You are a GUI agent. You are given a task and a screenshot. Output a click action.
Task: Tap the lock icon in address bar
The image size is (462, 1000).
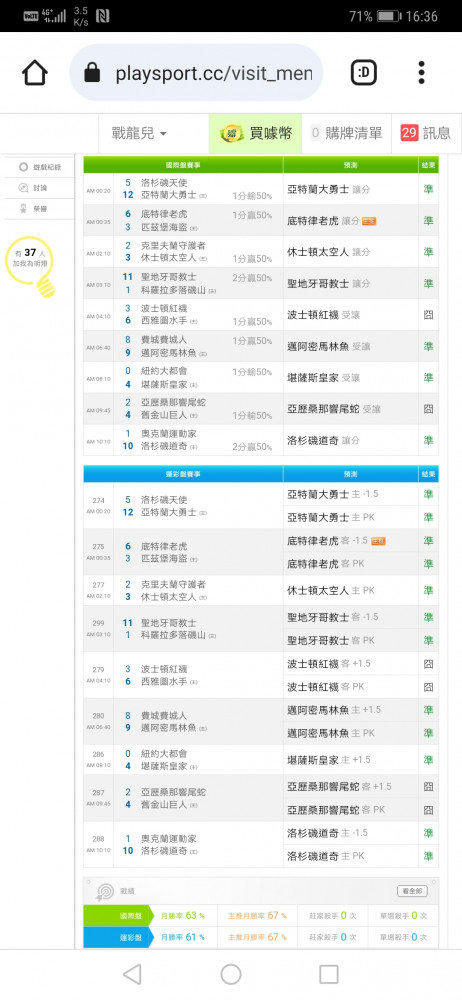point(92,74)
